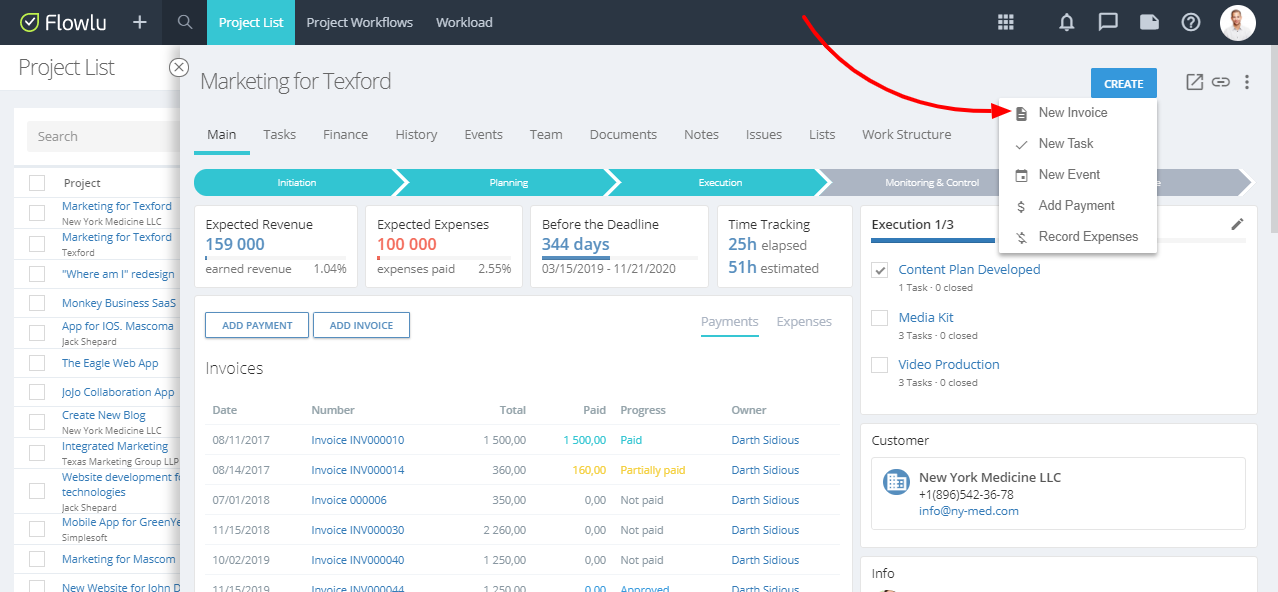Screen dimensions: 1278x592
Task: Click the 344 days deadline value
Action: (x=576, y=245)
